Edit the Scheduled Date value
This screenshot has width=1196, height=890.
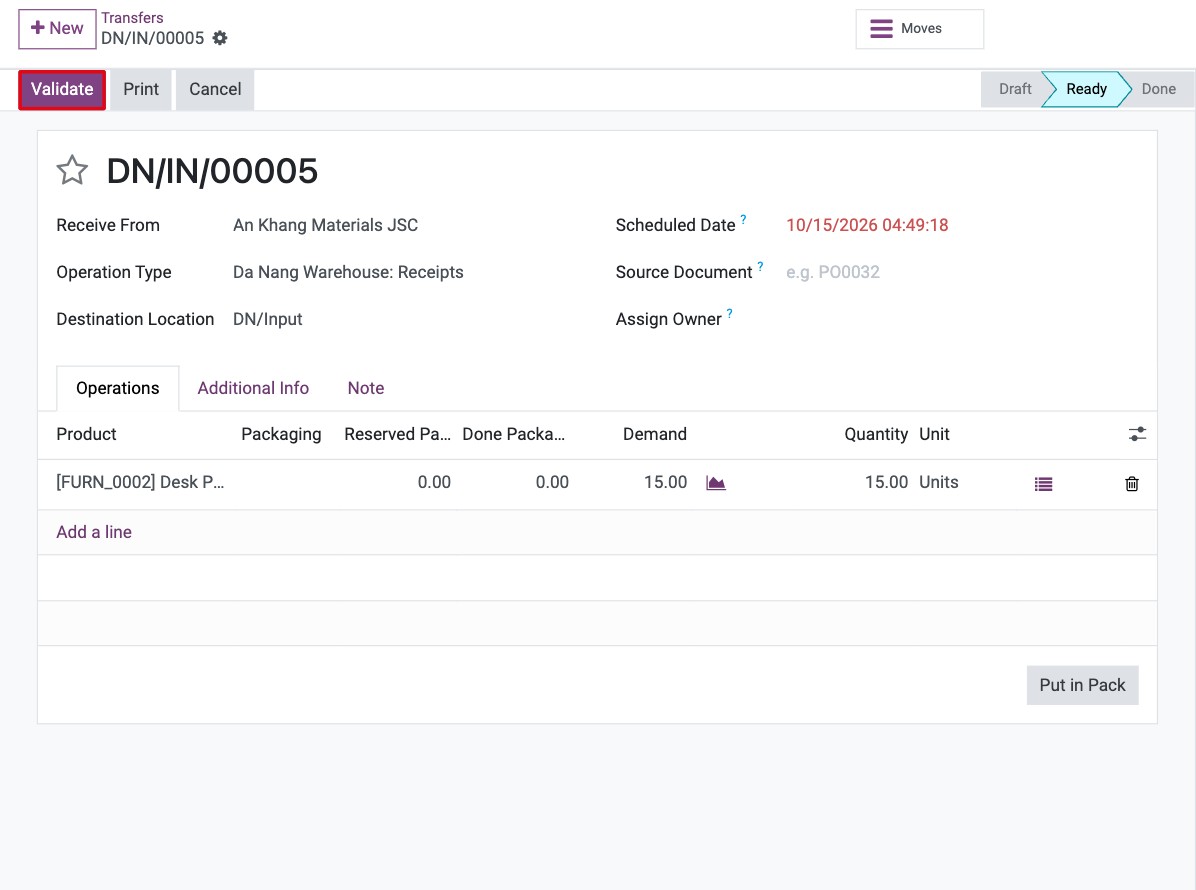coord(867,226)
